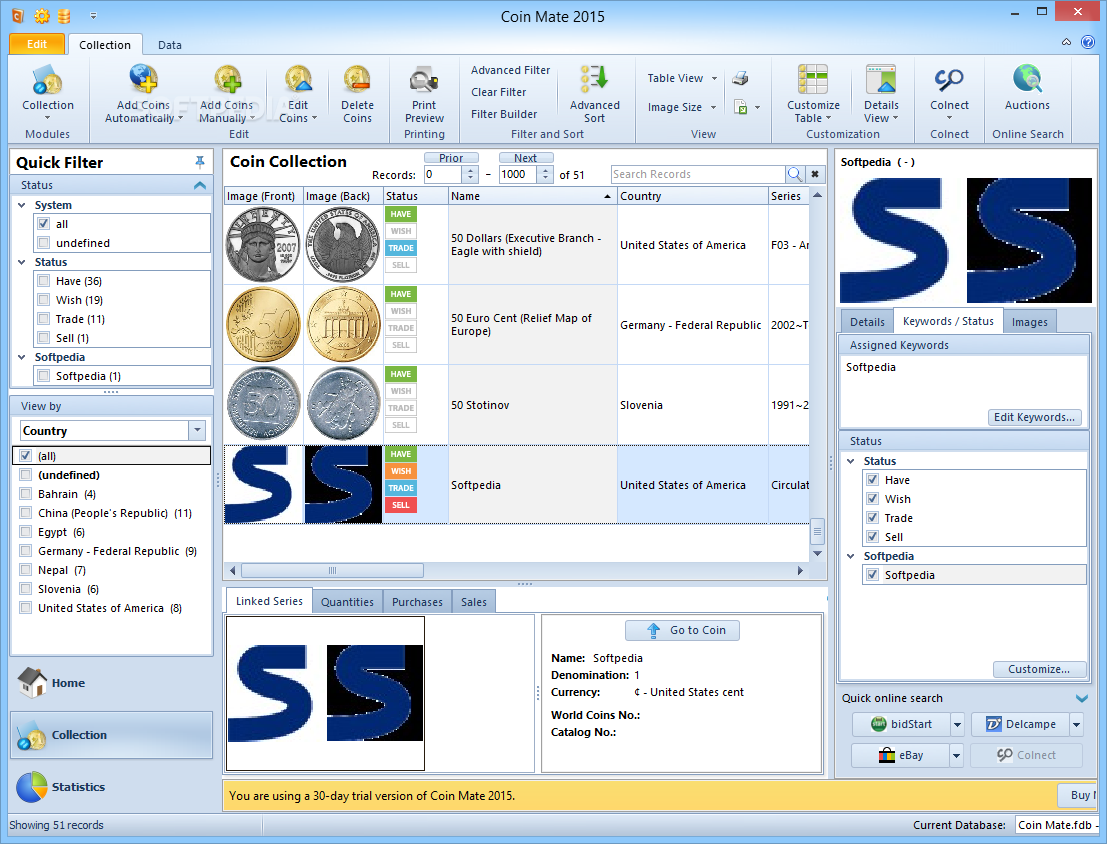The height and width of the screenshot is (844, 1107).
Task: Click the horizontal scrollbar thumb of coin table
Action: pyautogui.click(x=333, y=570)
